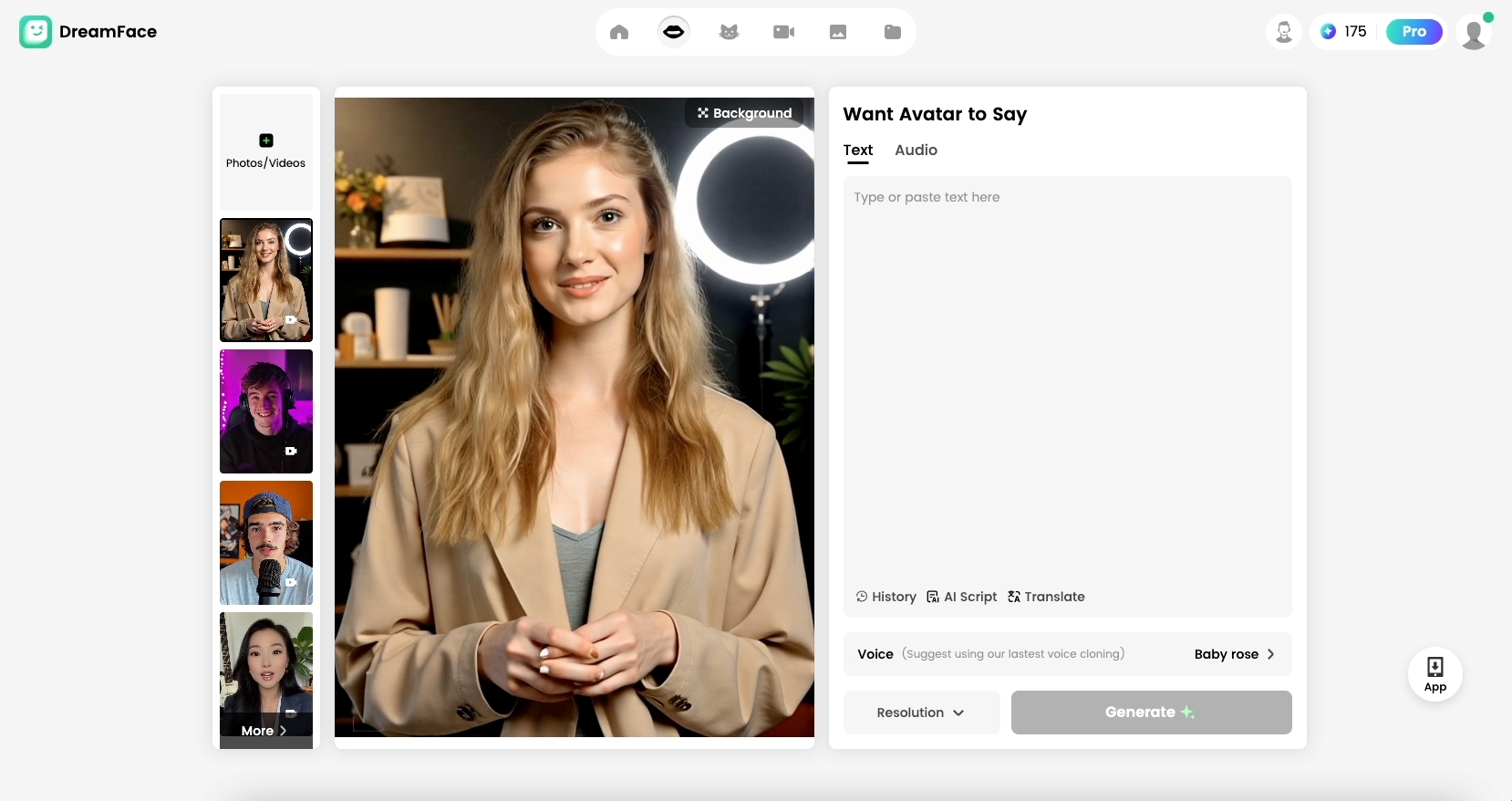This screenshot has width=1512, height=801.
Task: Click the DreamFace logo
Action: pyautogui.click(x=88, y=32)
